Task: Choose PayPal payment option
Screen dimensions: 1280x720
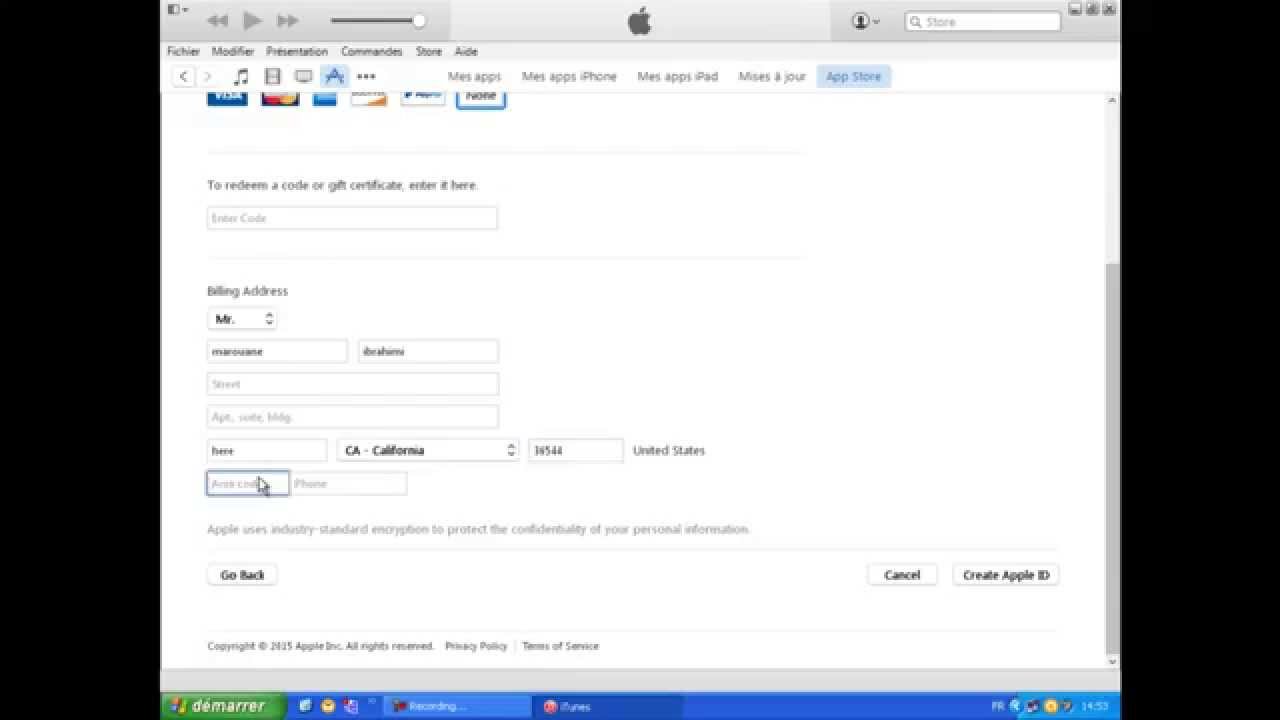Action: coord(423,98)
